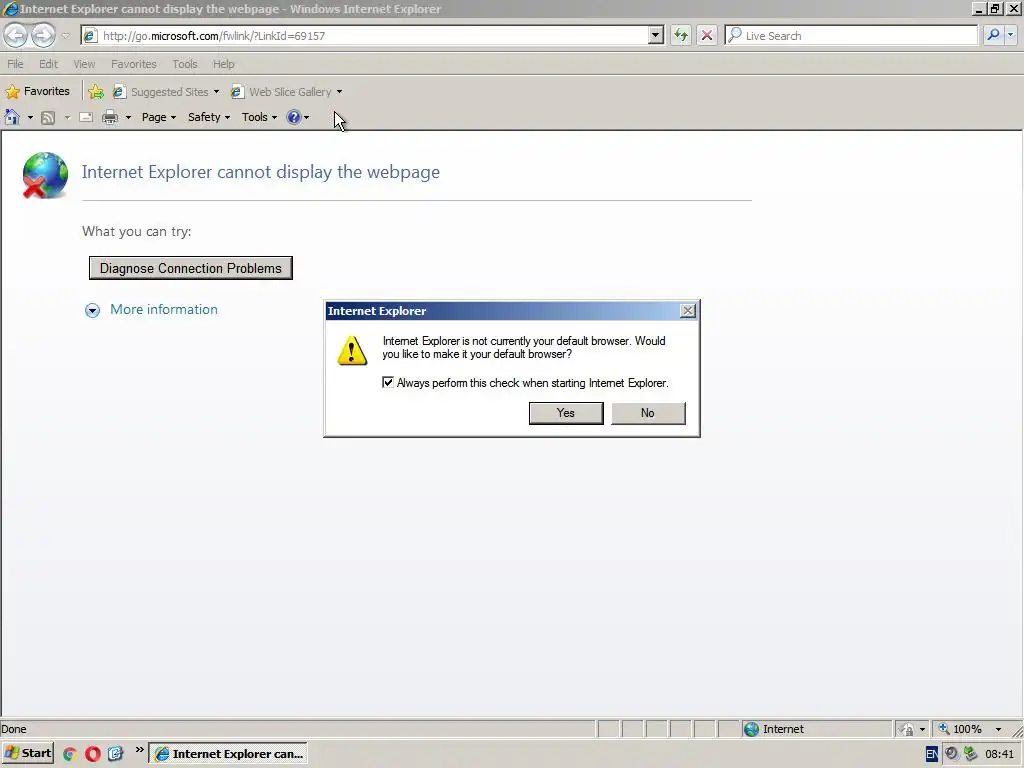Viewport: 1024px width, 768px height.
Task: Click the Live Search input box
Action: tap(851, 36)
